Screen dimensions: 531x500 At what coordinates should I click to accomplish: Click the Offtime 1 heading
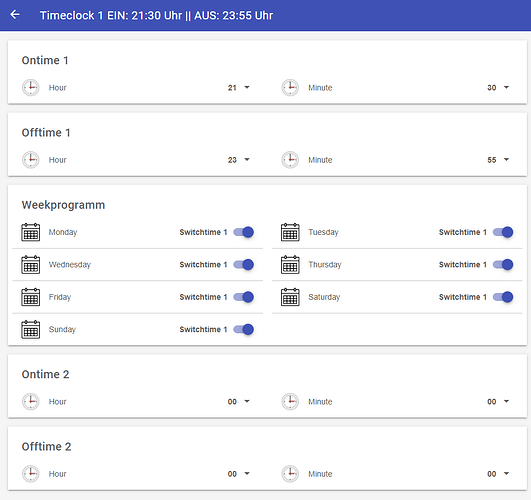tap(46, 132)
